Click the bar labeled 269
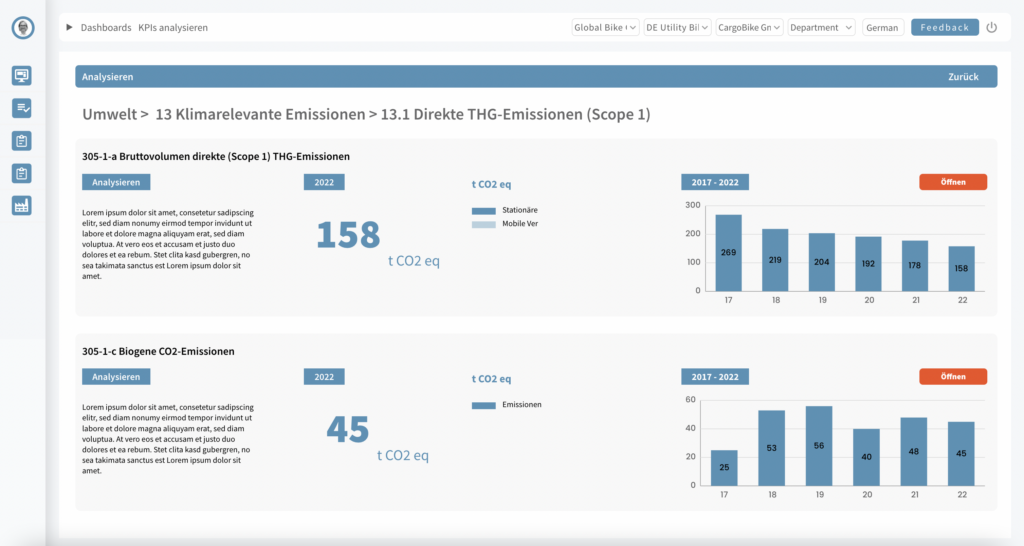The image size is (1024, 546). click(x=728, y=253)
